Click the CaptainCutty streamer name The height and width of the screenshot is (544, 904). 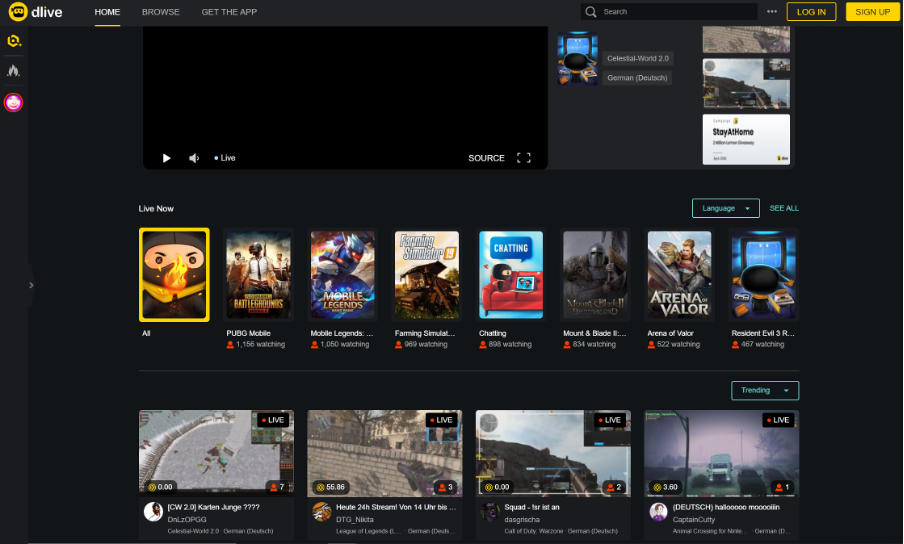coord(694,519)
